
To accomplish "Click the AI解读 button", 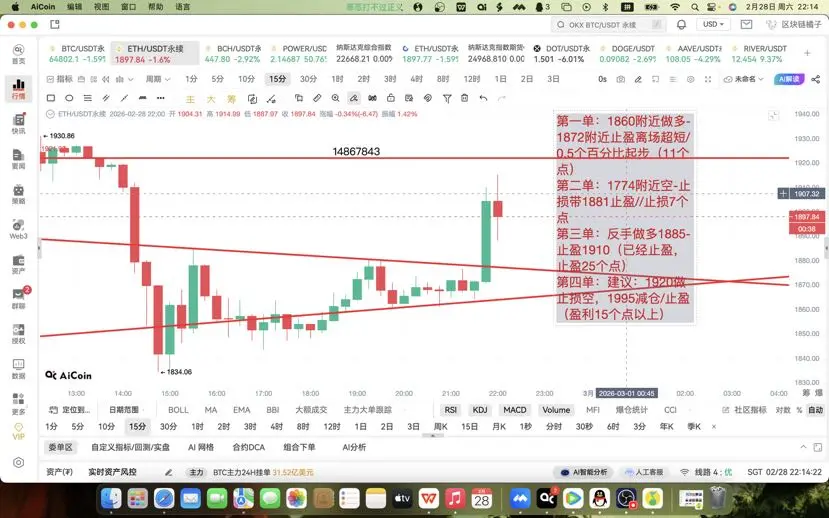I will coord(788,79).
